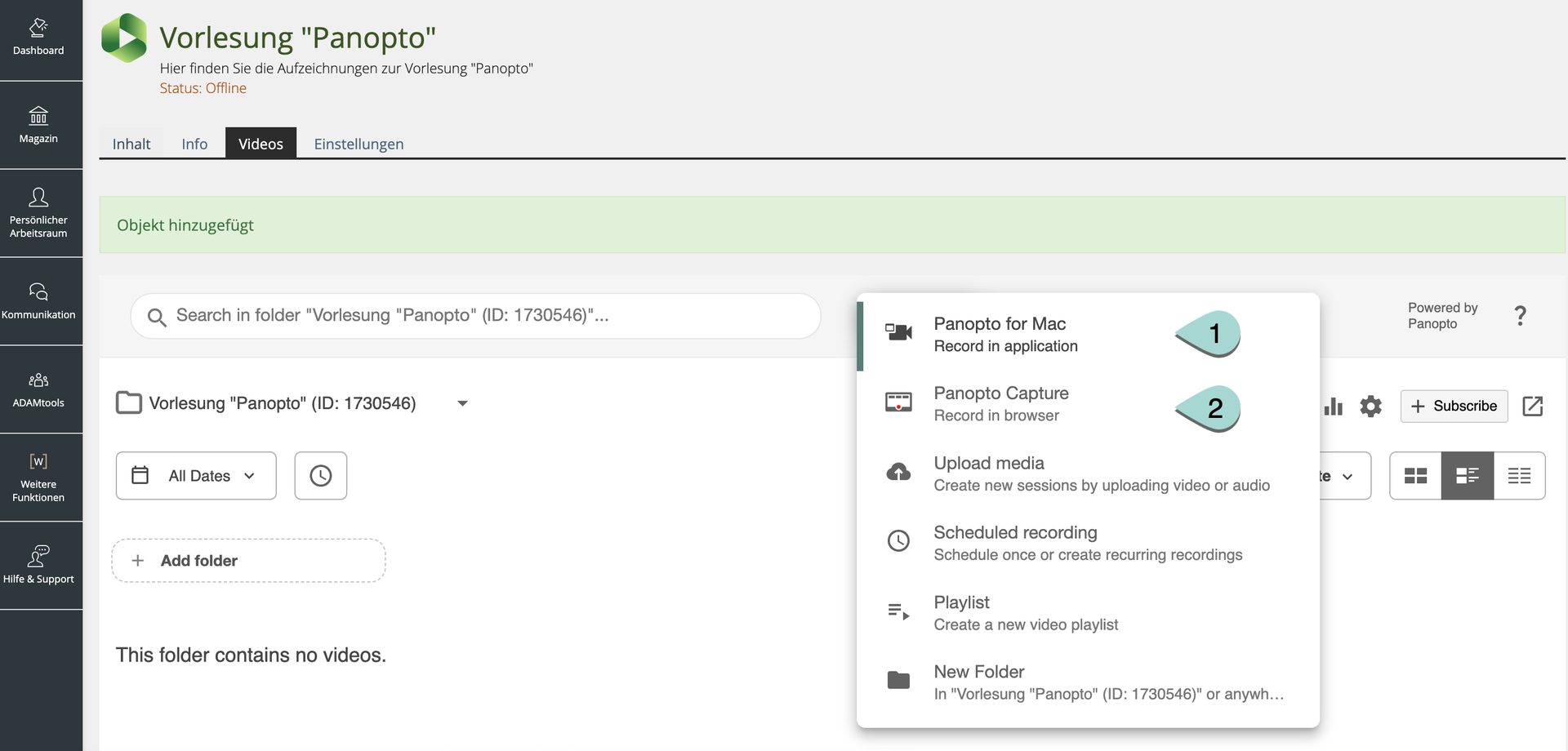This screenshot has width=1568, height=751.
Task: Switch to details view layout
Action: (1467, 476)
